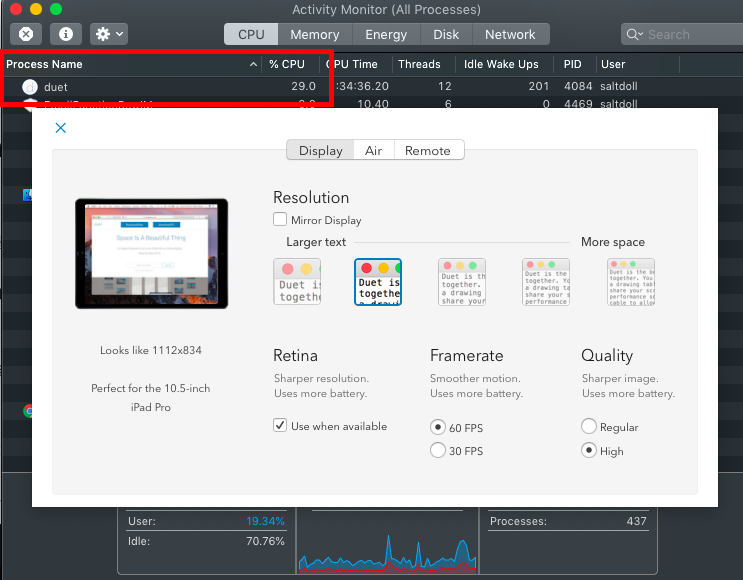Open the gear actions dropdown in toolbar
Screen dimensions: 743x580
click(x=109, y=34)
